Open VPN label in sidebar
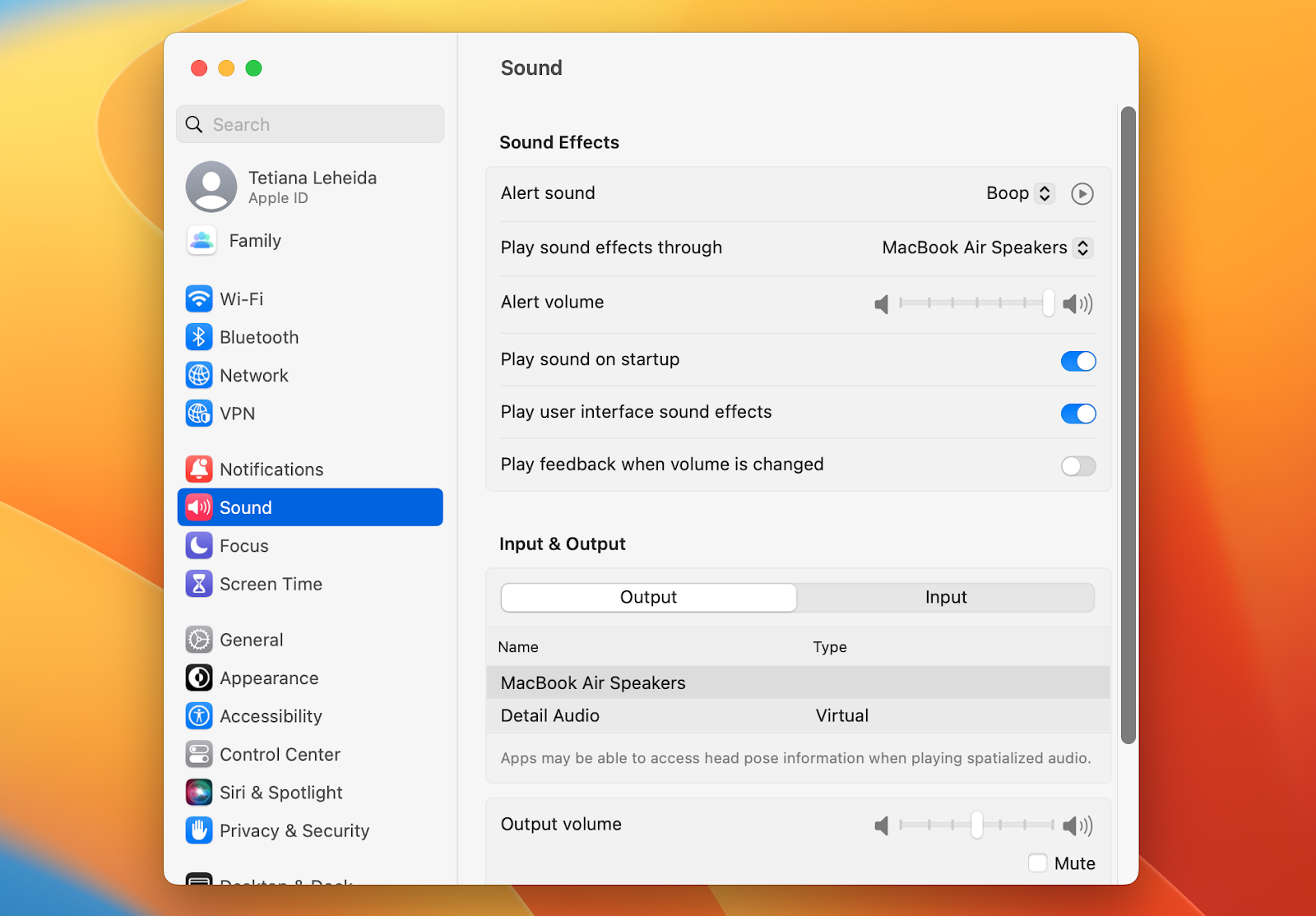Image resolution: width=1316 pixels, height=916 pixels. (x=238, y=414)
